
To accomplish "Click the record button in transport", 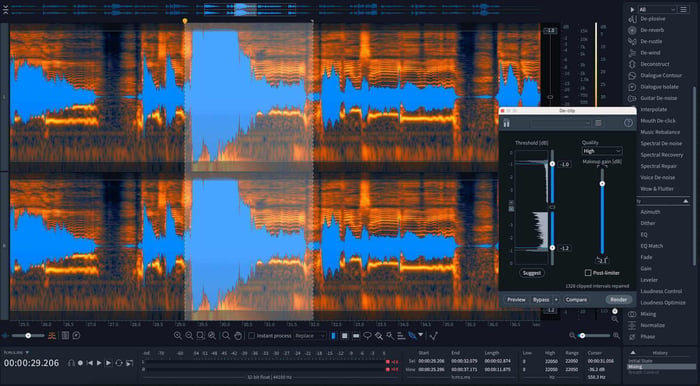I will coord(80,363).
